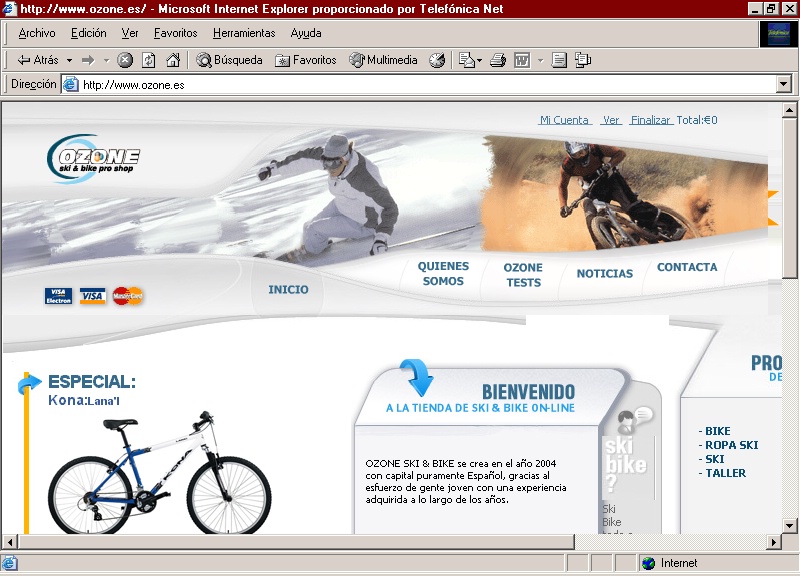Click the page icon in the address bar

70,85
